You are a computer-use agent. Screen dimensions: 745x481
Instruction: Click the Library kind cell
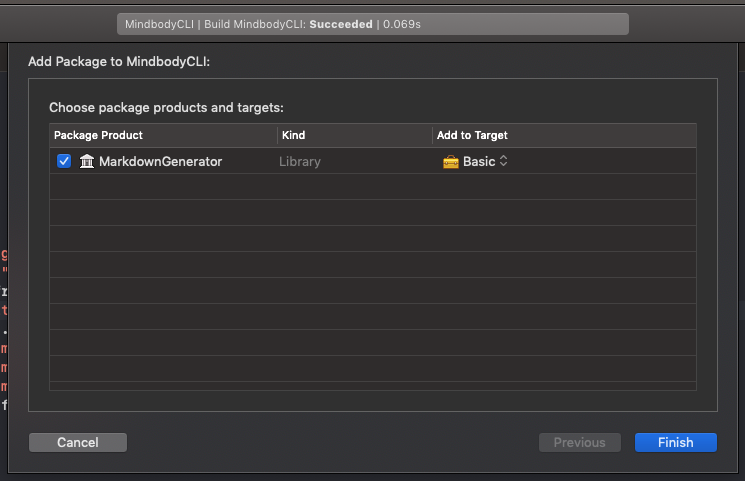(x=300, y=162)
